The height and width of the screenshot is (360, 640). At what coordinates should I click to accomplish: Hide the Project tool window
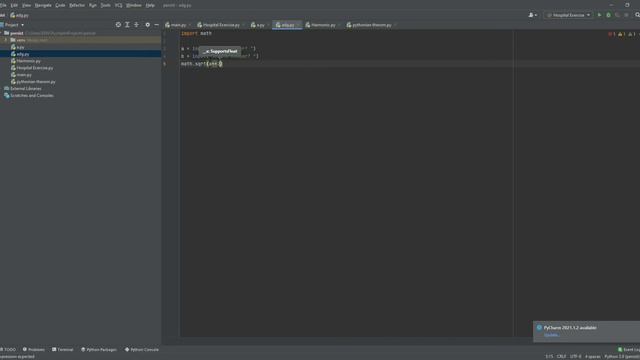click(157, 25)
